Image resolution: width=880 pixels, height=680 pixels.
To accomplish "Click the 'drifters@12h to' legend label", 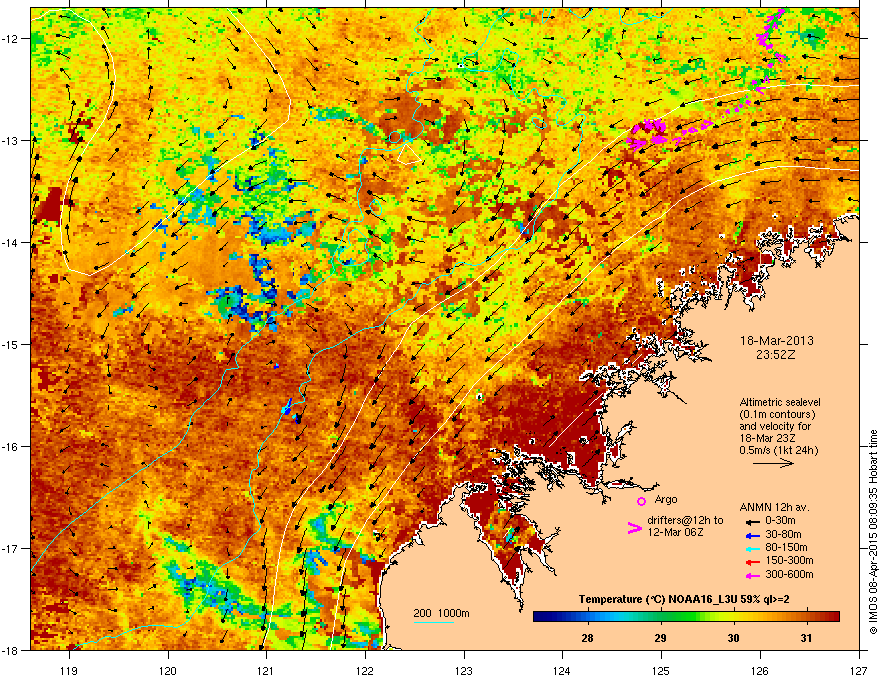I will pos(685,521).
